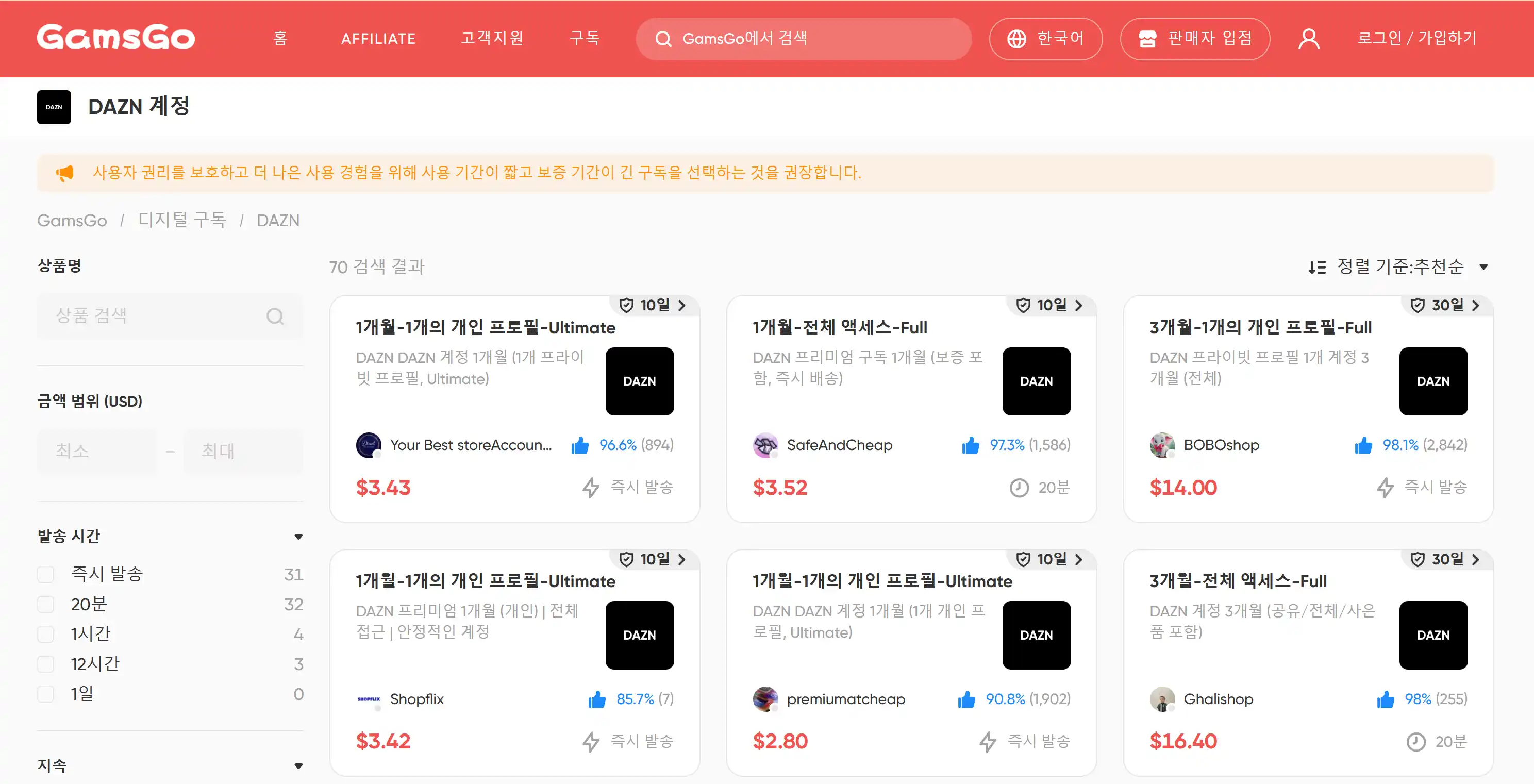Open 10일 warranty badge on $3.52 card
The image size is (1534, 784).
click(1051, 305)
